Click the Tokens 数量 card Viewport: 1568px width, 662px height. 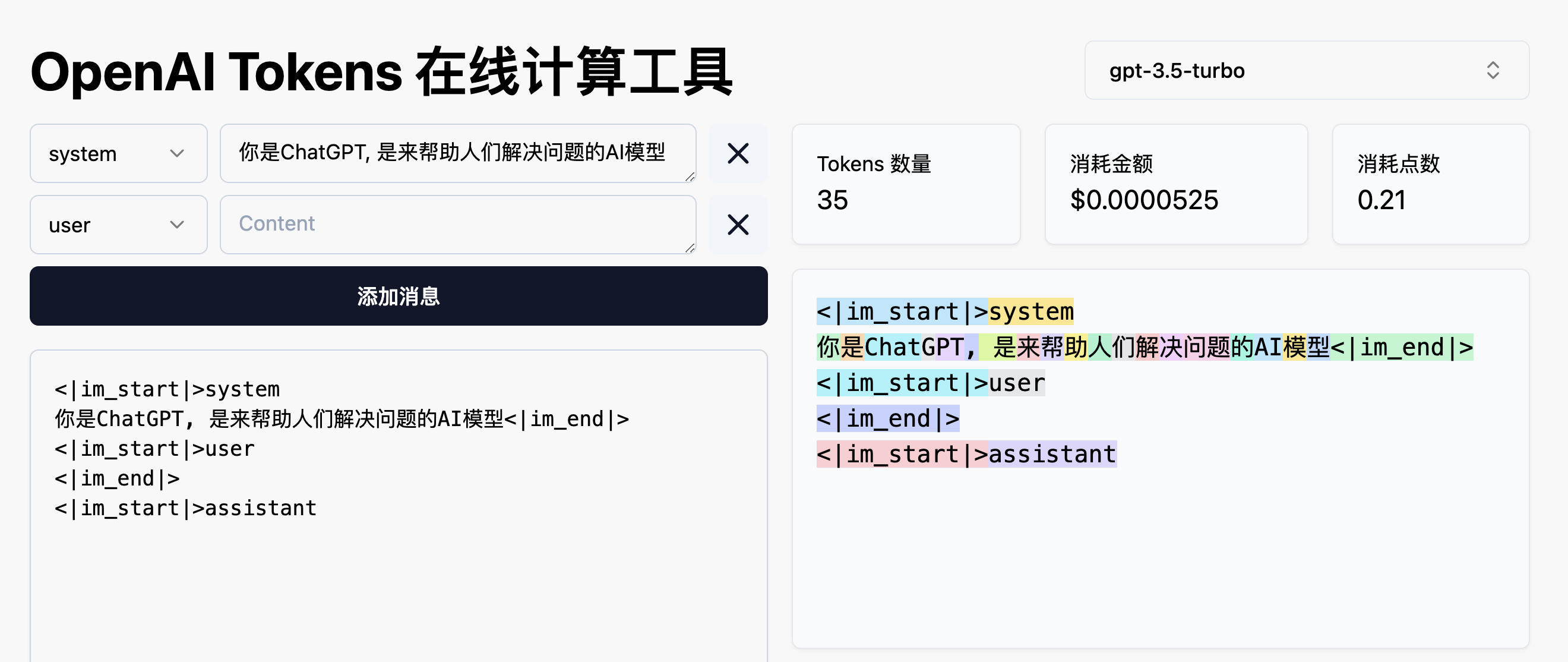pyautogui.click(x=905, y=184)
